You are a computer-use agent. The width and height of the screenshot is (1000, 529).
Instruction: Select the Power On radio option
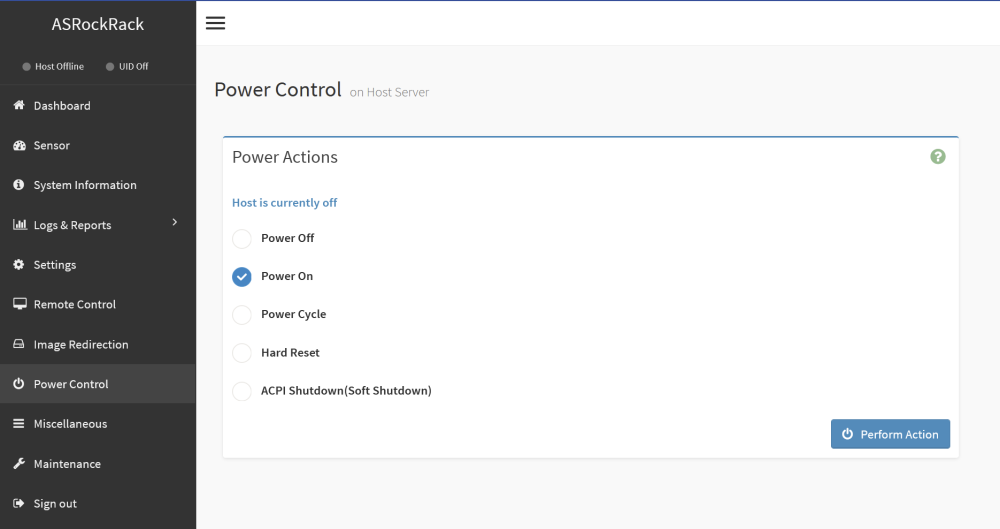[x=242, y=276]
